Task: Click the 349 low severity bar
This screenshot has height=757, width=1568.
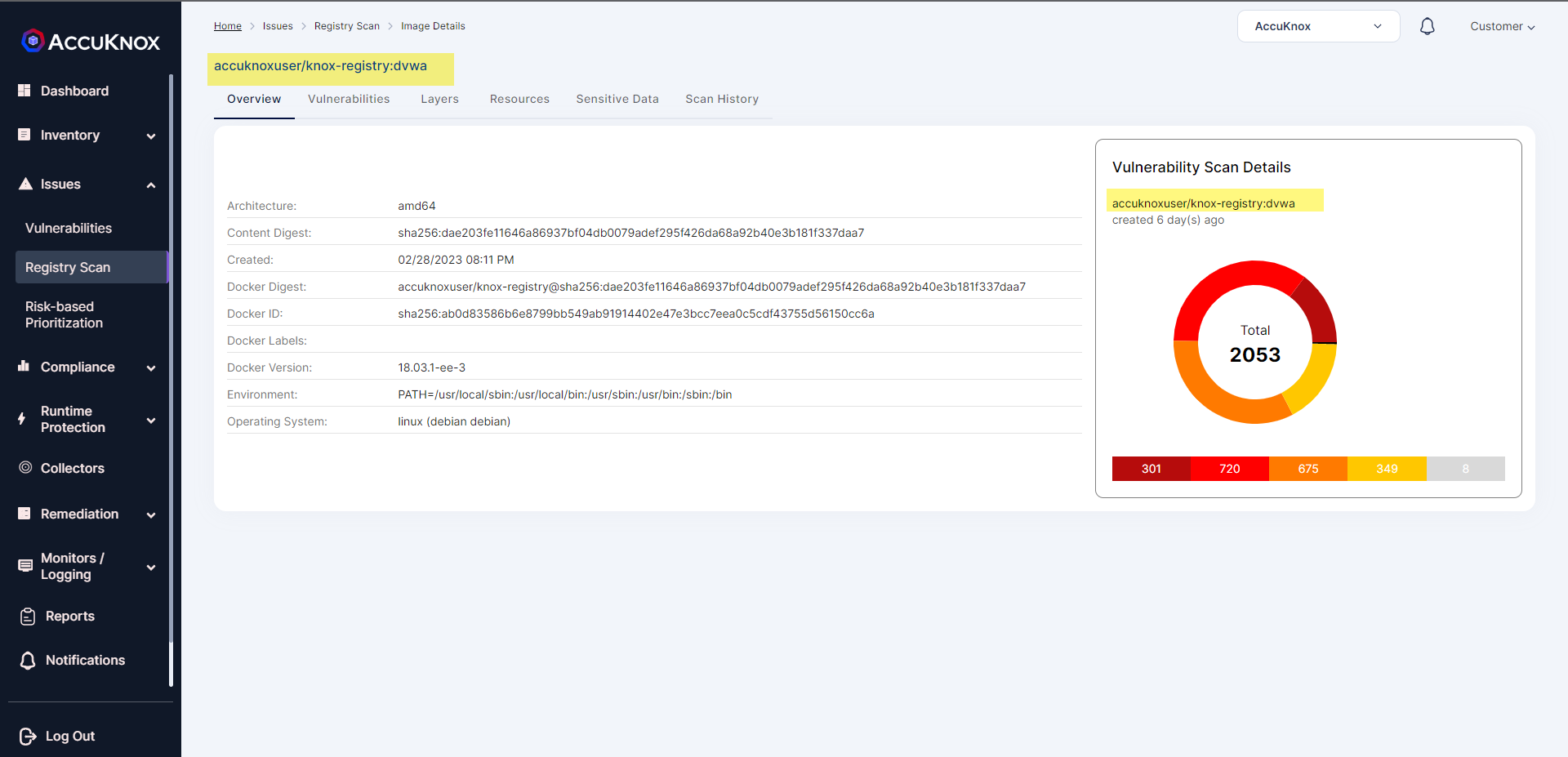Action: (1387, 469)
